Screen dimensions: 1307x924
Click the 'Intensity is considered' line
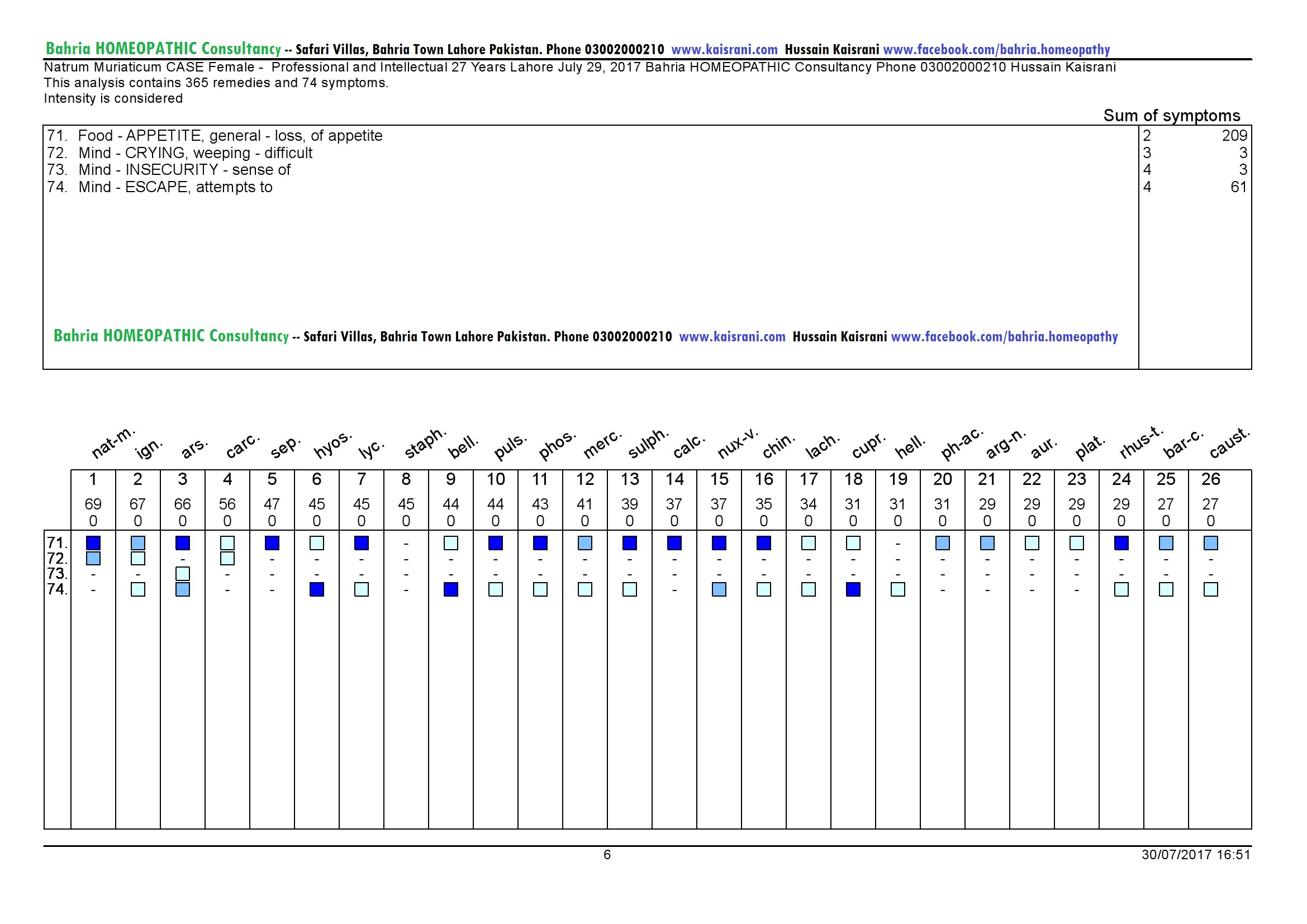click(x=113, y=98)
